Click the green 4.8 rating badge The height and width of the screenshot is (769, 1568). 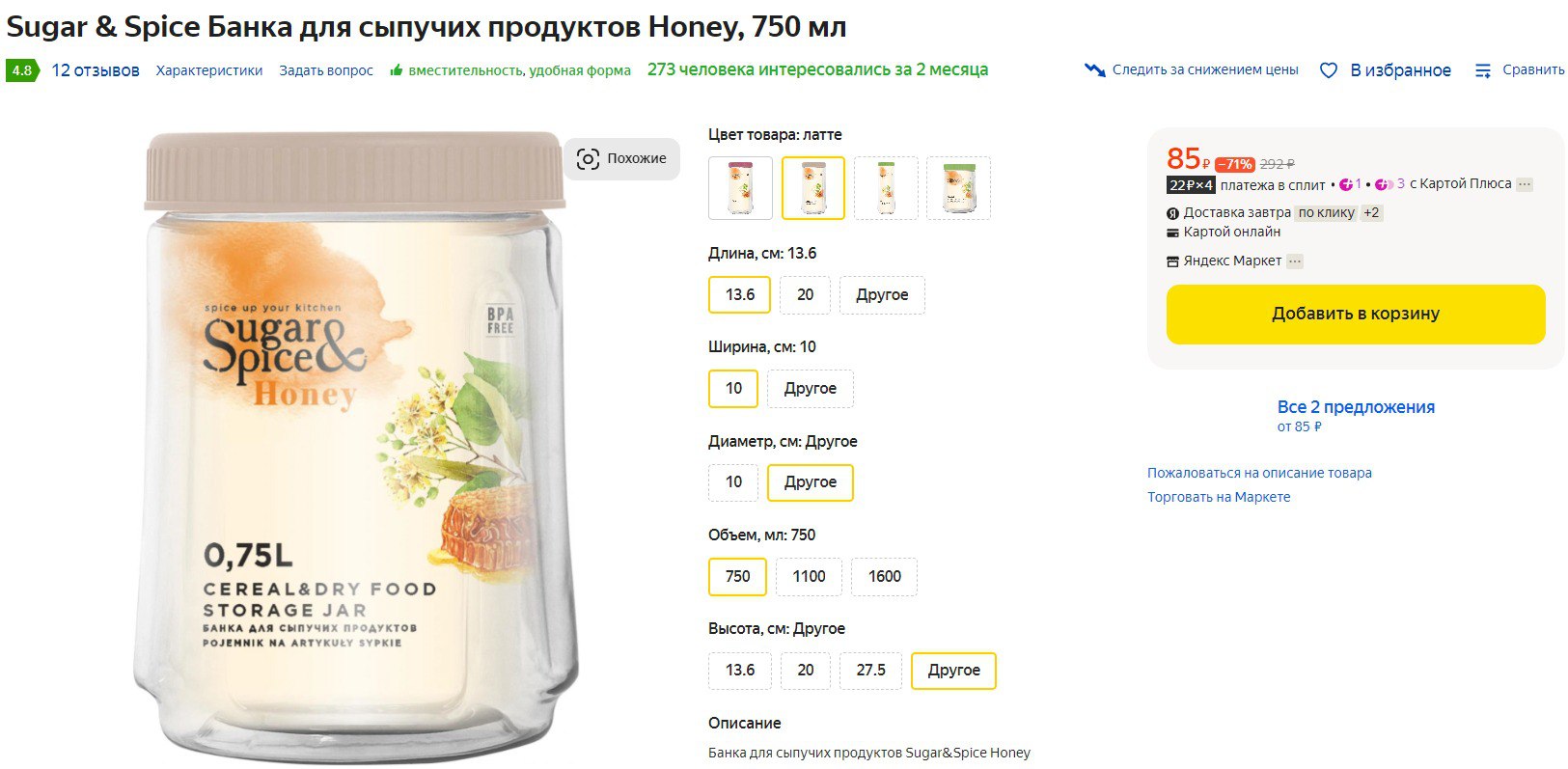[x=21, y=70]
